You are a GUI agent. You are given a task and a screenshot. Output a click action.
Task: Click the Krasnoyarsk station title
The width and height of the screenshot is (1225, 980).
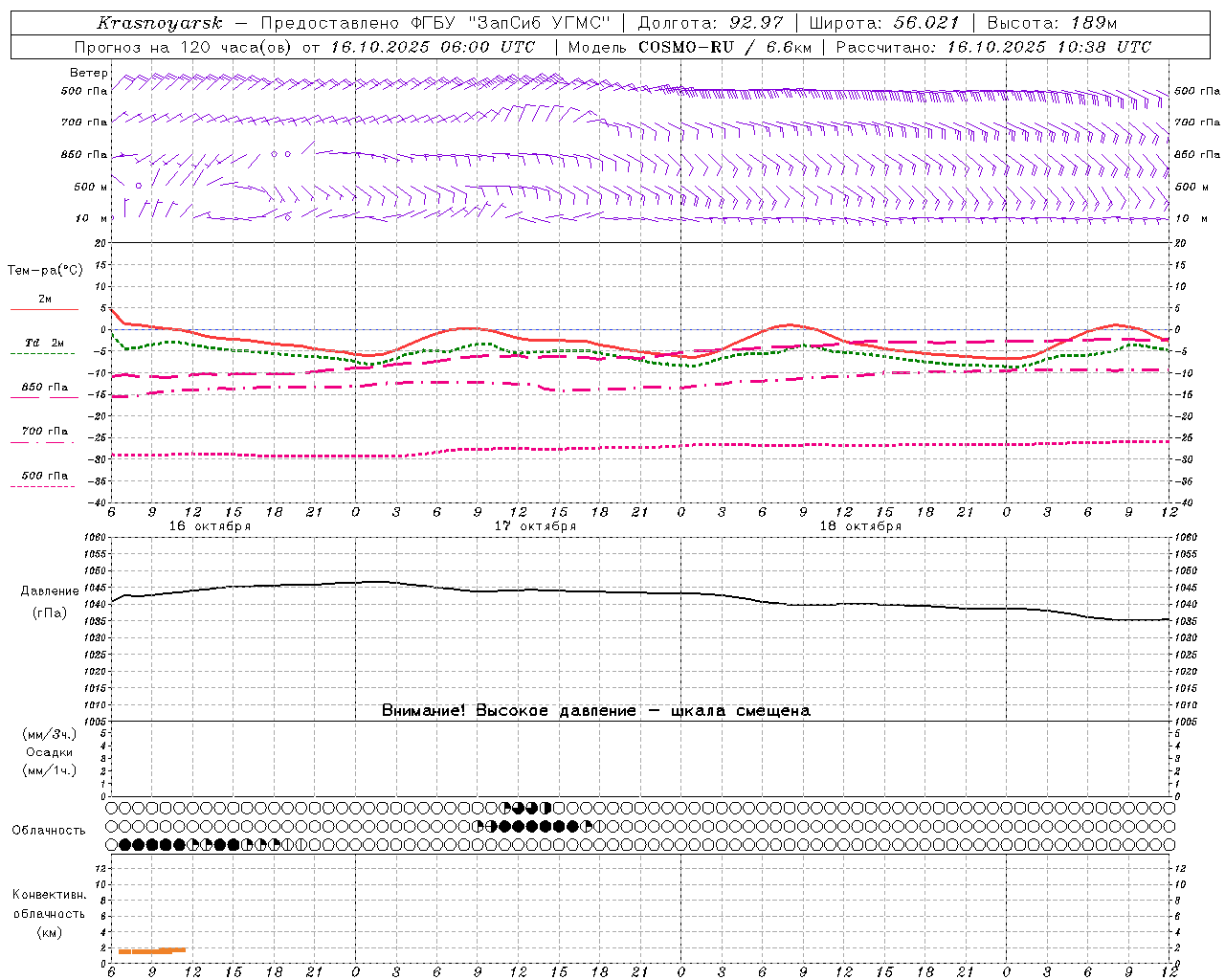159,23
